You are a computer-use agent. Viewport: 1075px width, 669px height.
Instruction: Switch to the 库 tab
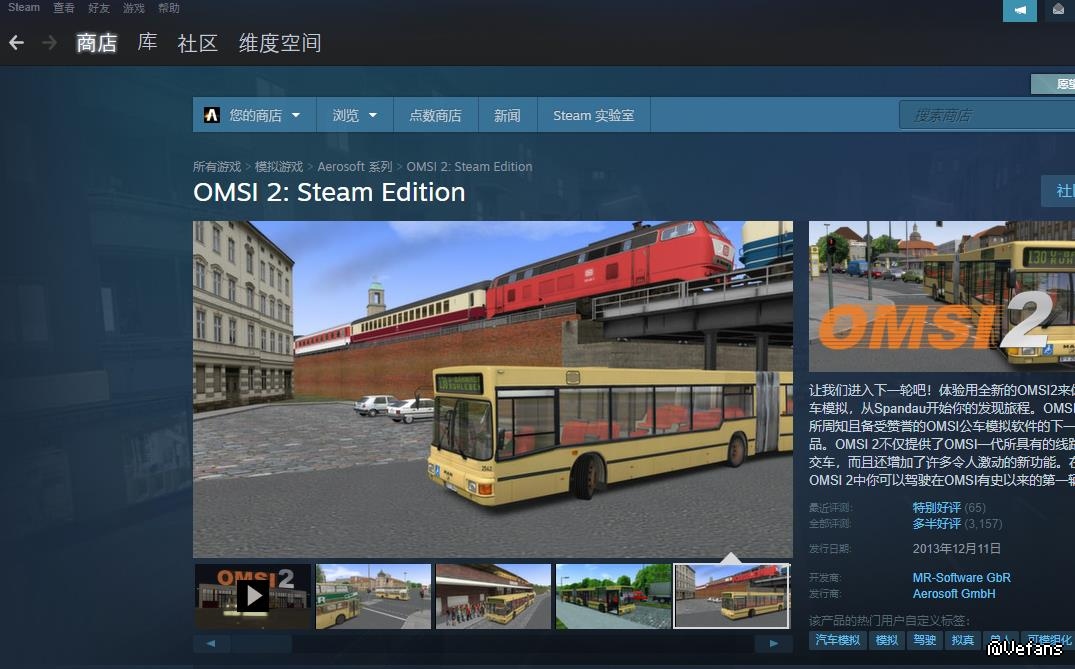(x=147, y=42)
